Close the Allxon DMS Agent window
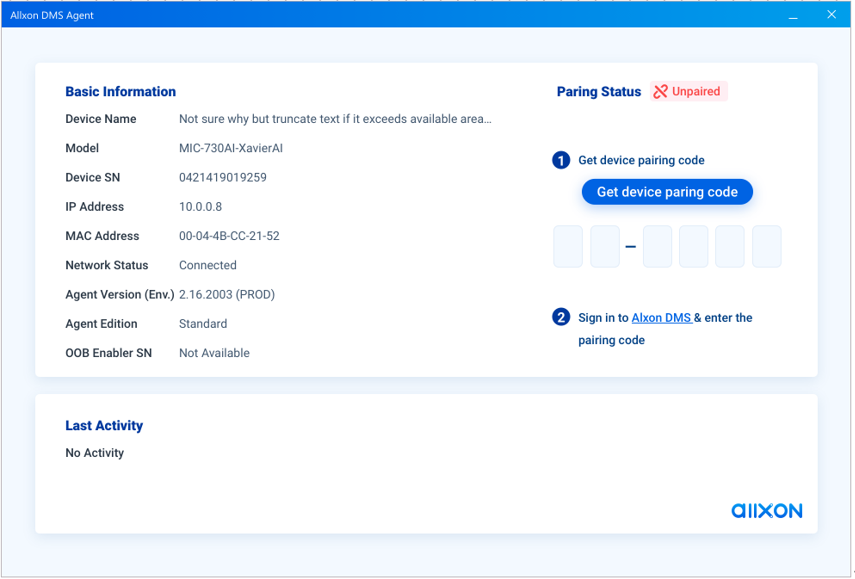The image size is (855, 579). (x=831, y=15)
